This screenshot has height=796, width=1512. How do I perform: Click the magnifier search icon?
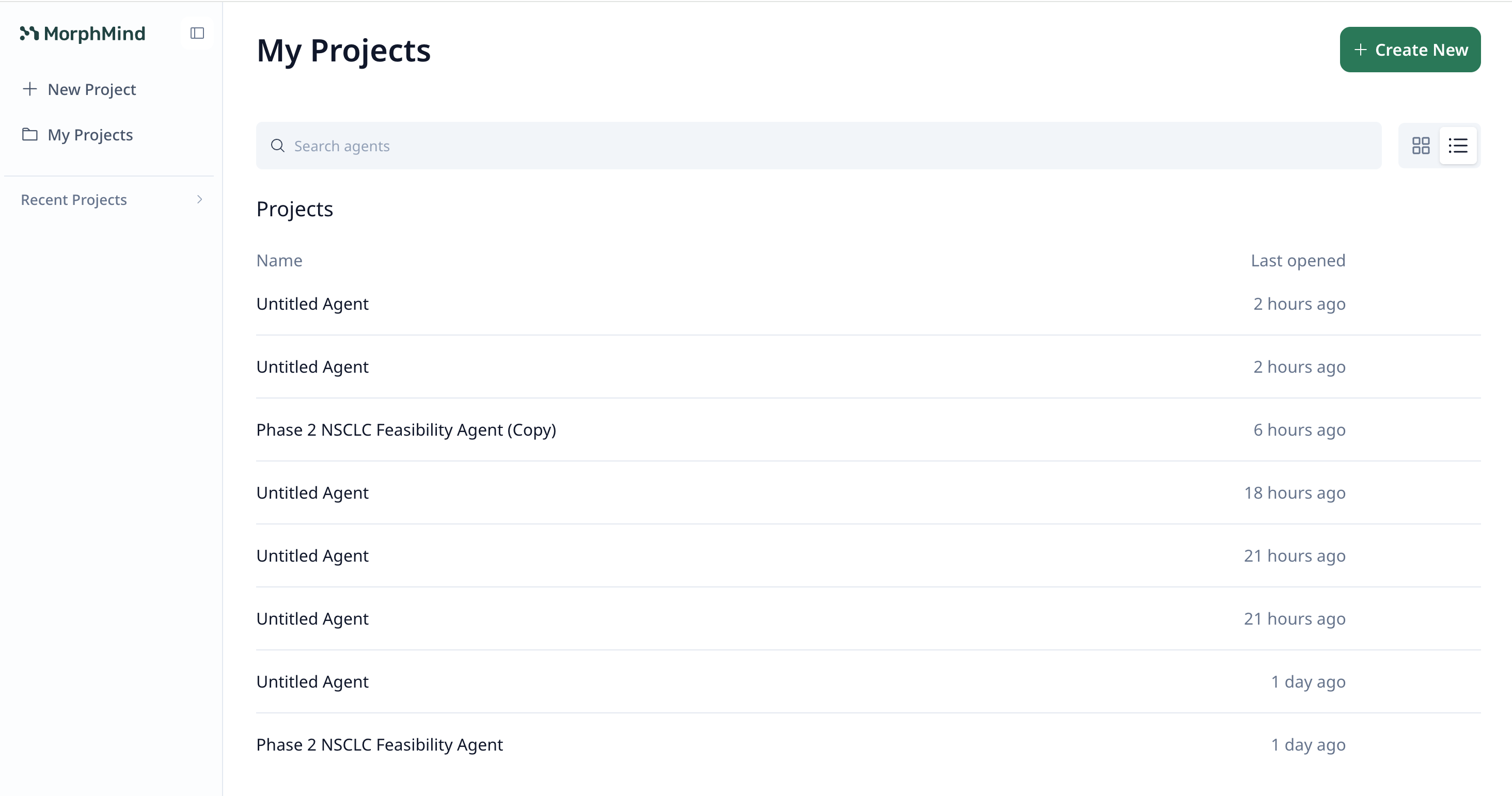pos(278,146)
